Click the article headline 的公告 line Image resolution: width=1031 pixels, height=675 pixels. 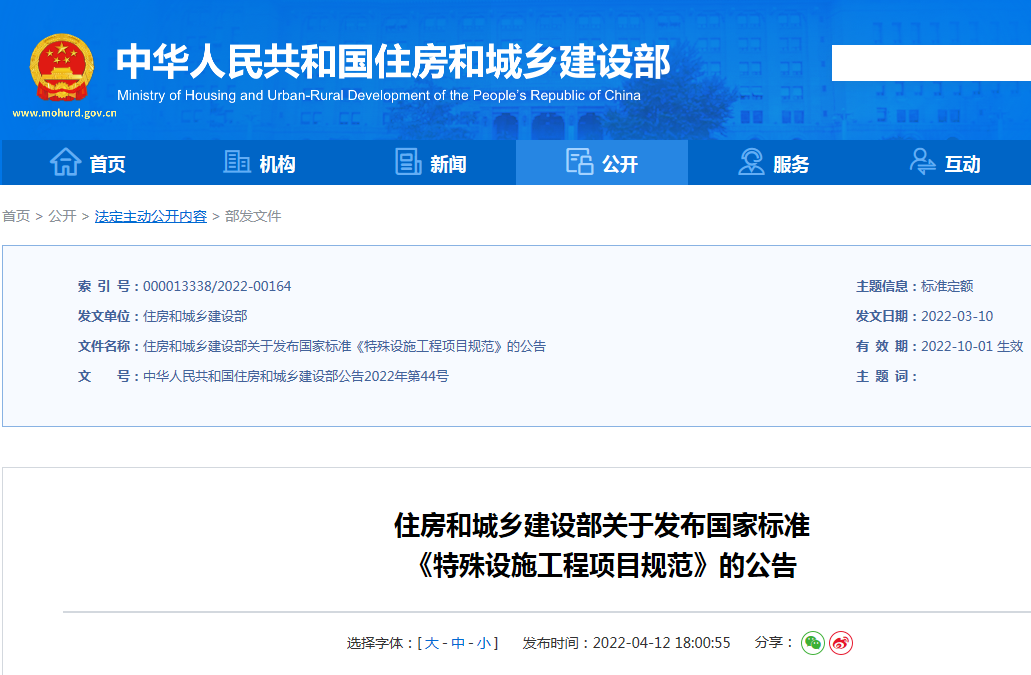point(606,565)
